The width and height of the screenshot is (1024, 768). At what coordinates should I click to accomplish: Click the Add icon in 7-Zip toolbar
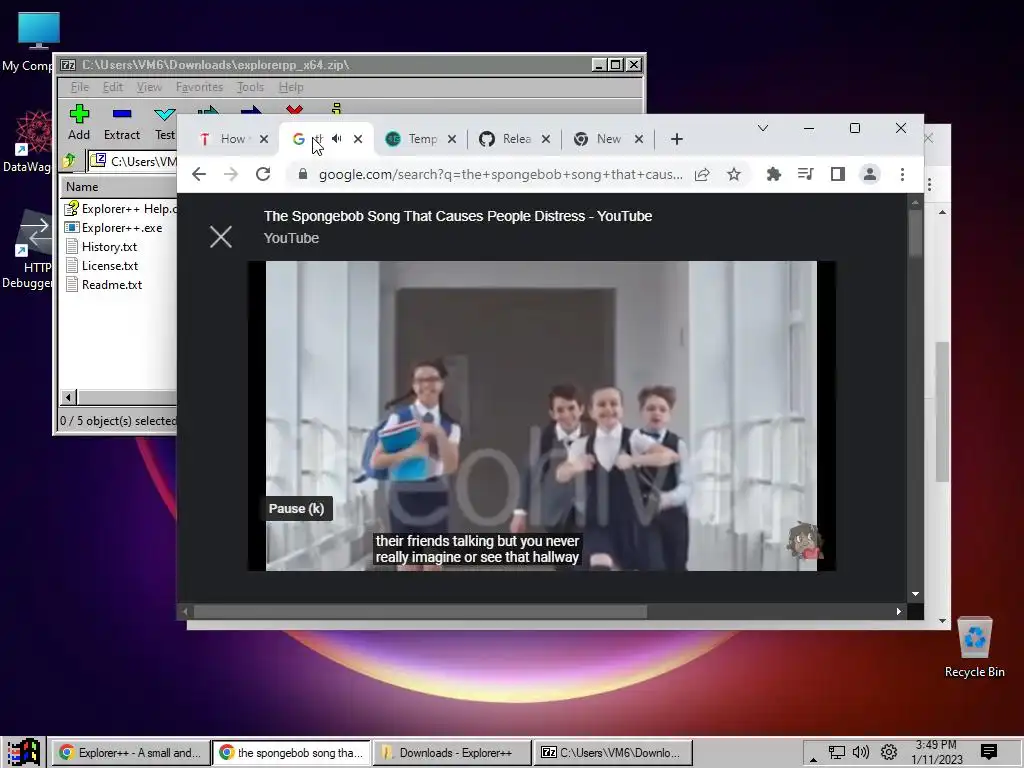(79, 122)
